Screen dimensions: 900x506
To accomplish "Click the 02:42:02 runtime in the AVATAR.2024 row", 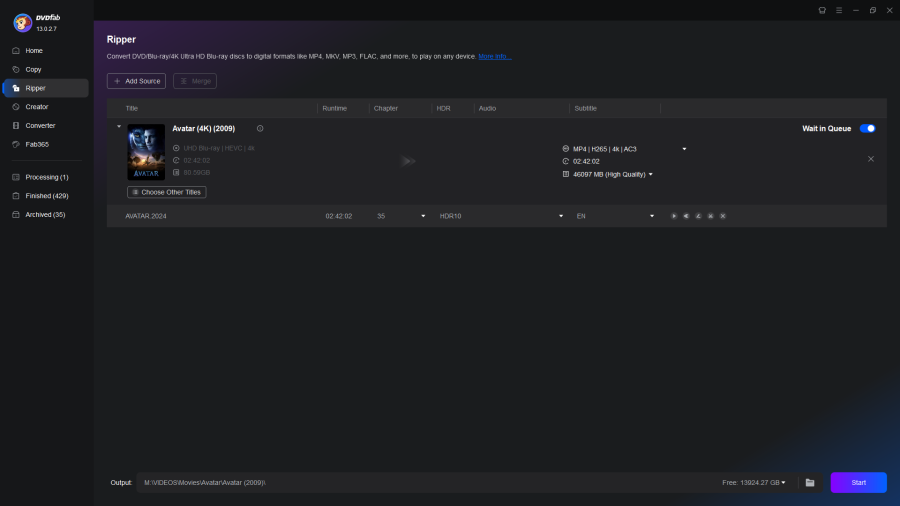I will coord(339,216).
